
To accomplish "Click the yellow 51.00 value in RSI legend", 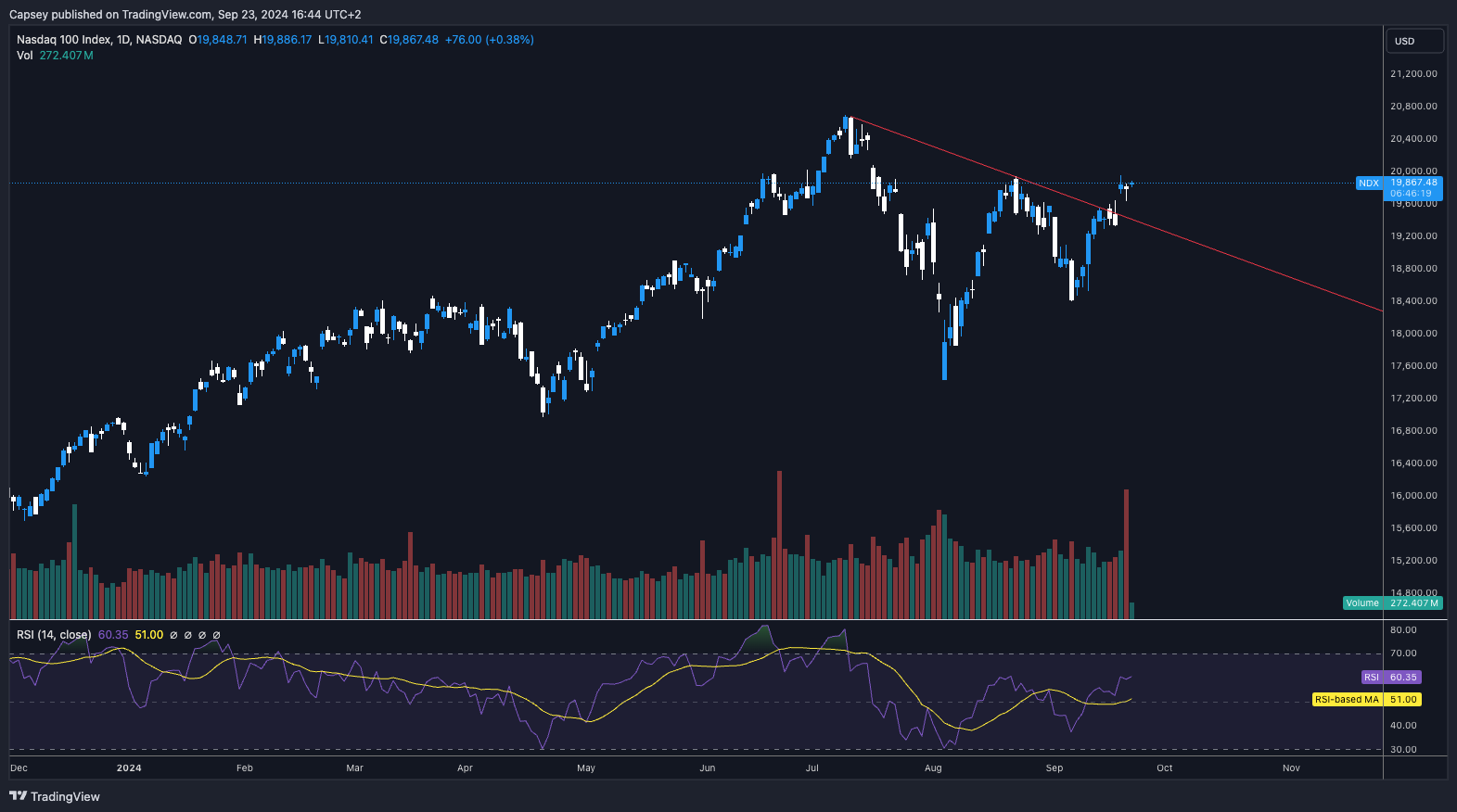I will pos(148,635).
